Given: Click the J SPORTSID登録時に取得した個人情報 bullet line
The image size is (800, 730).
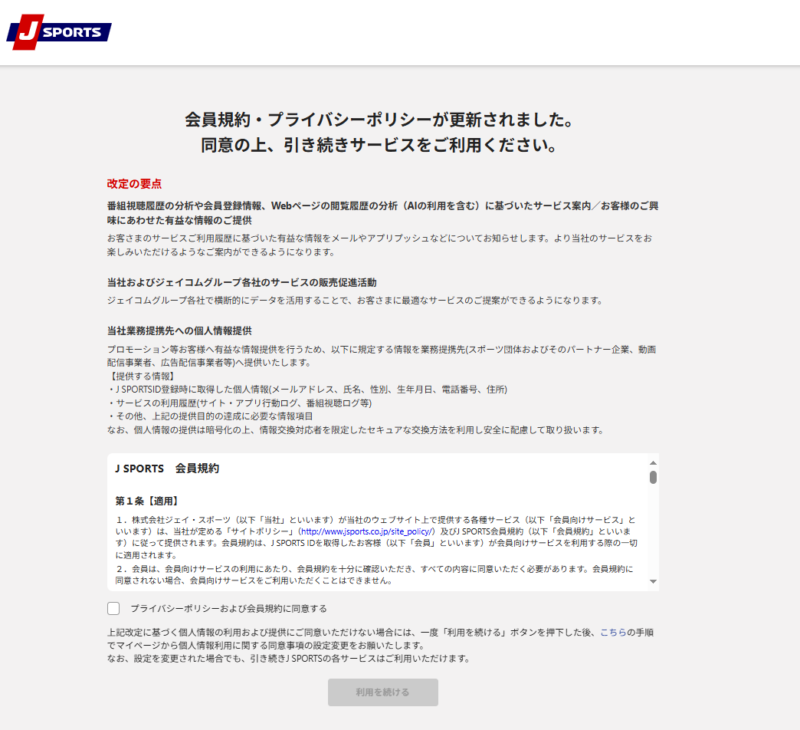Looking at the screenshot, I should [308, 389].
